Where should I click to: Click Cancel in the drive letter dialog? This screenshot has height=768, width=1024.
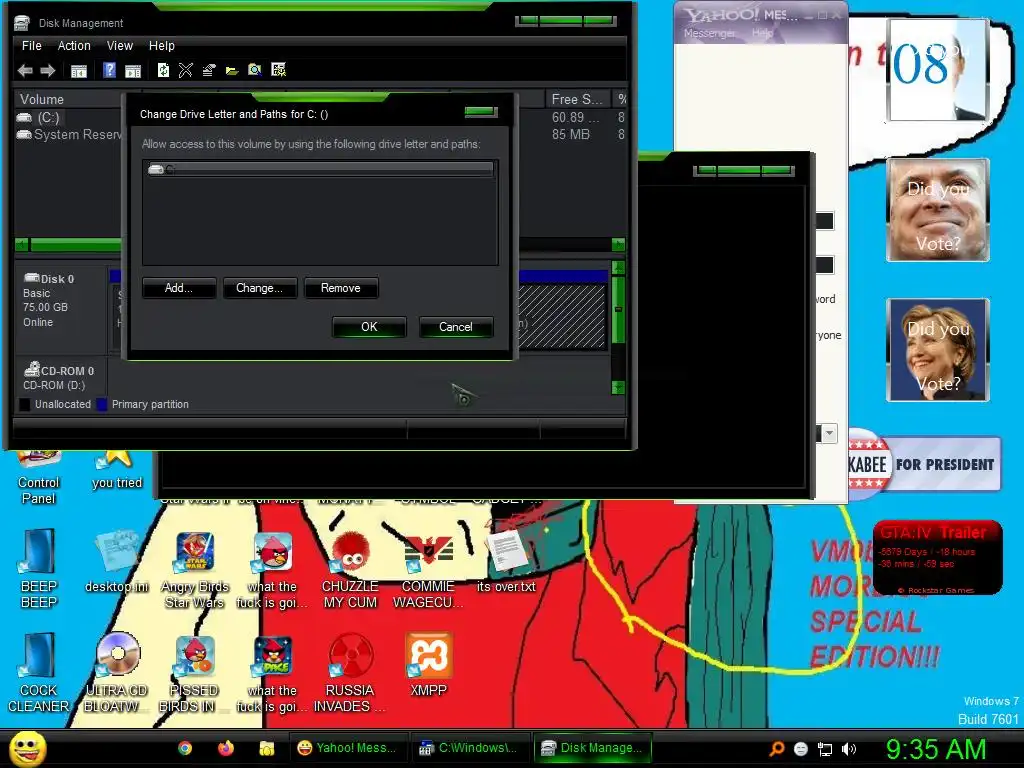click(x=456, y=327)
